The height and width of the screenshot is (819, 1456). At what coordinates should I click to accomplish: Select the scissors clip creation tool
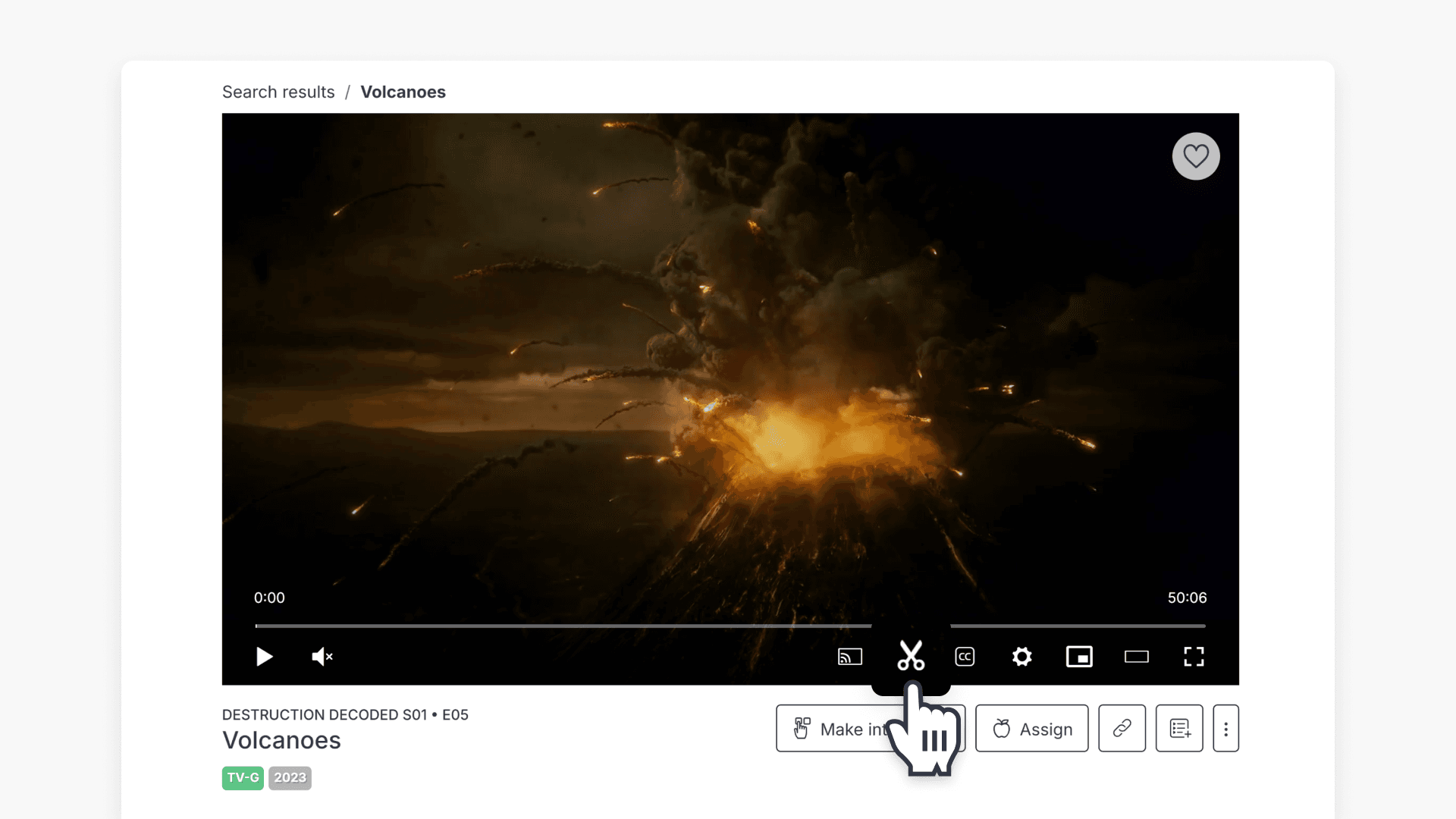911,657
